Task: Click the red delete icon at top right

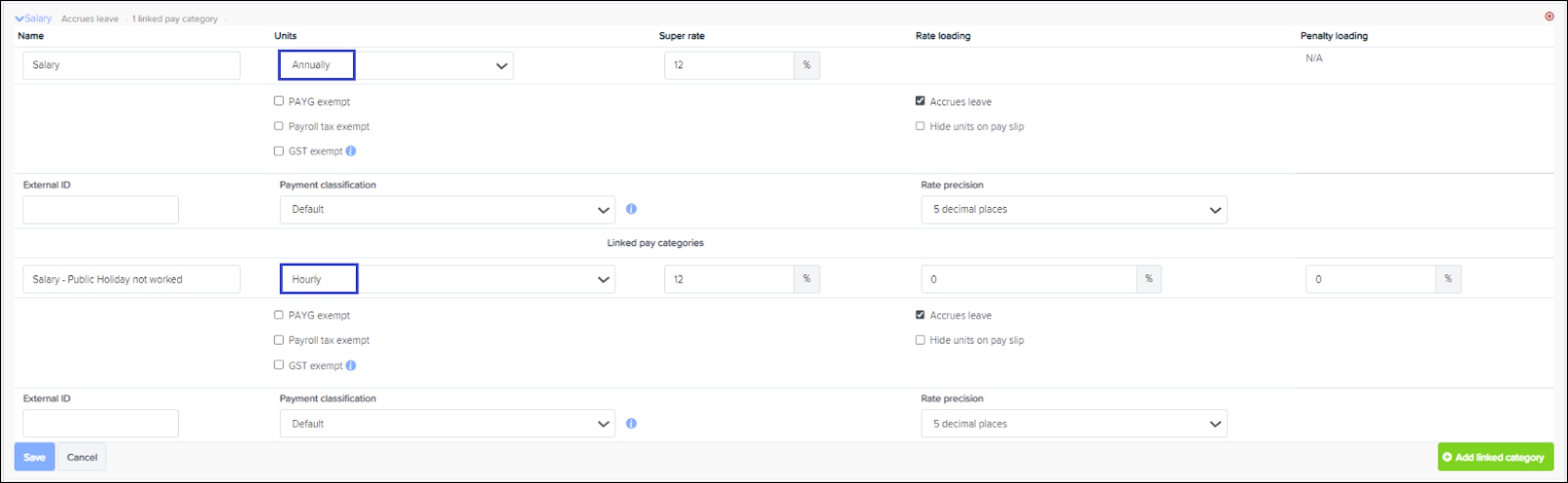Action: pyautogui.click(x=1549, y=16)
